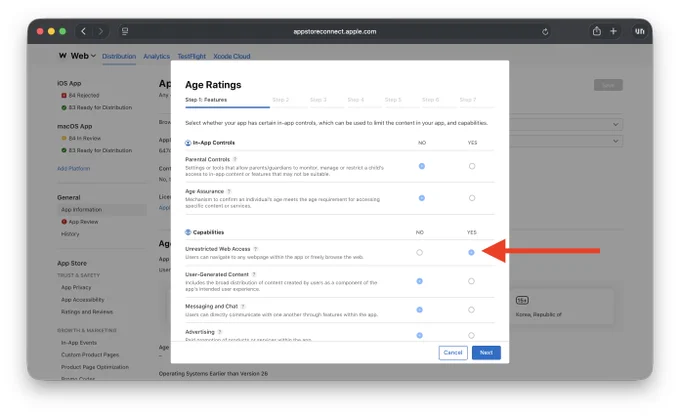This screenshot has height=416, width=680.
Task: Switch to the Xcode Cloud tab
Action: pyautogui.click(x=232, y=56)
